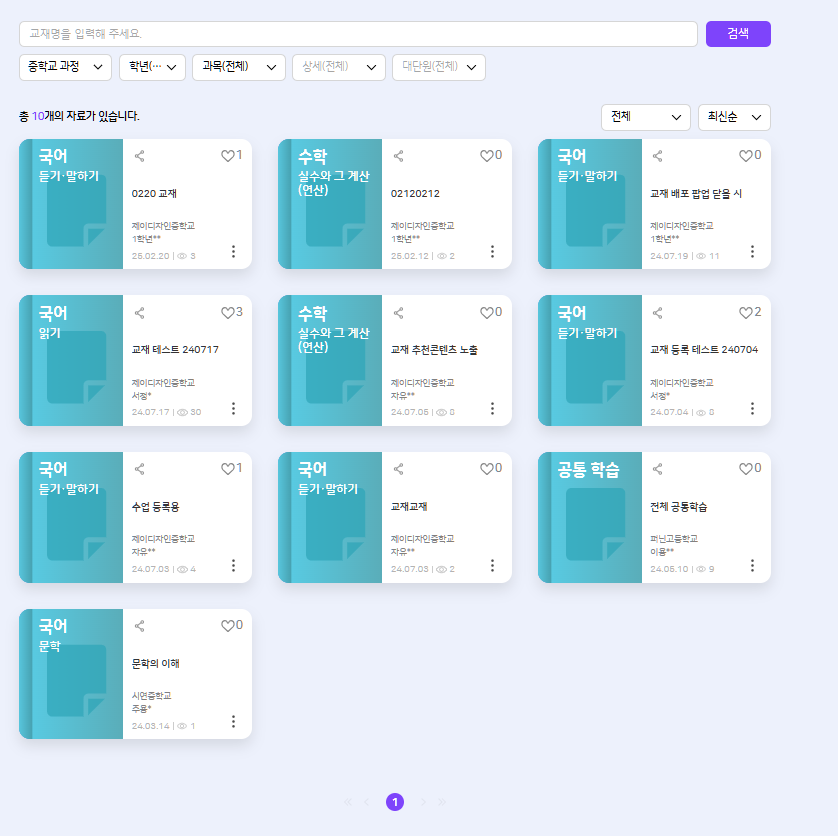Open kebab menu on 수업 등록용 card

pos(233,565)
